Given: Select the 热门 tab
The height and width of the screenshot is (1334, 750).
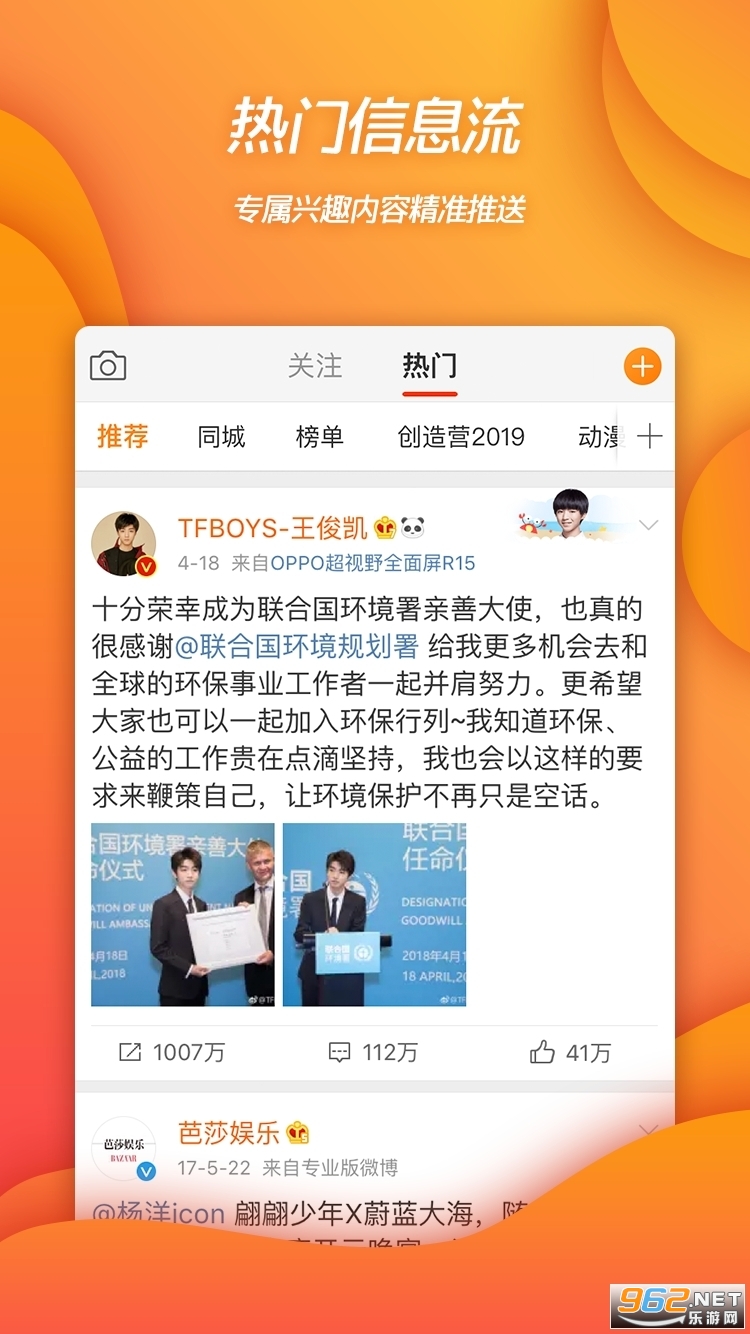Looking at the screenshot, I should click(430, 366).
